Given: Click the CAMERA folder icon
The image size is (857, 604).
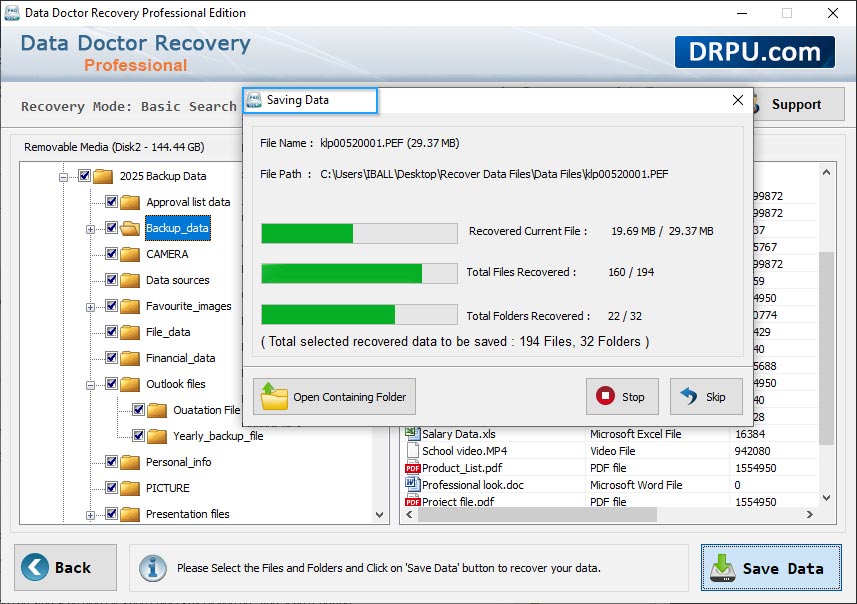Looking at the screenshot, I should 130,254.
